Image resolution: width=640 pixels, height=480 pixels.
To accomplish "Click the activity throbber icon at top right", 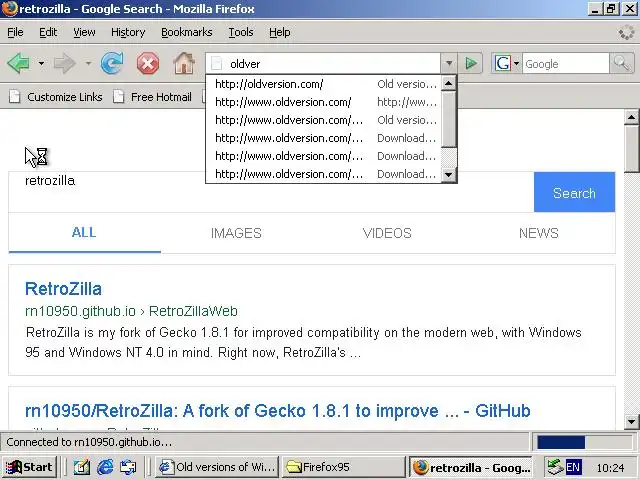I will [626, 32].
